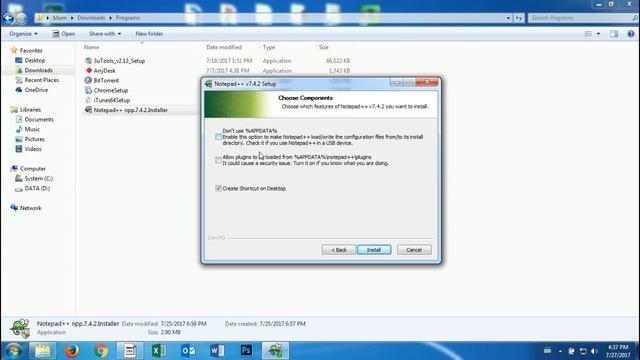Open Desktop in navigation pane
This screenshot has height=360, width=640.
click(35, 60)
